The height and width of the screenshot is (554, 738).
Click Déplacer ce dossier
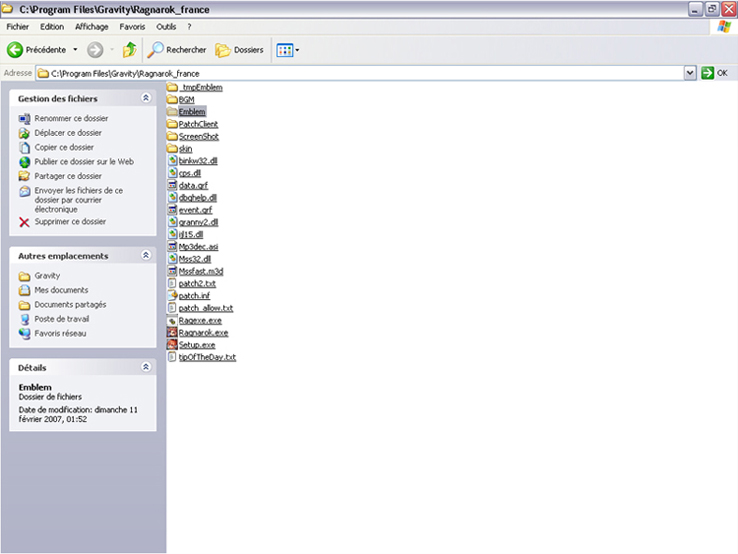pyautogui.click(x=68, y=133)
